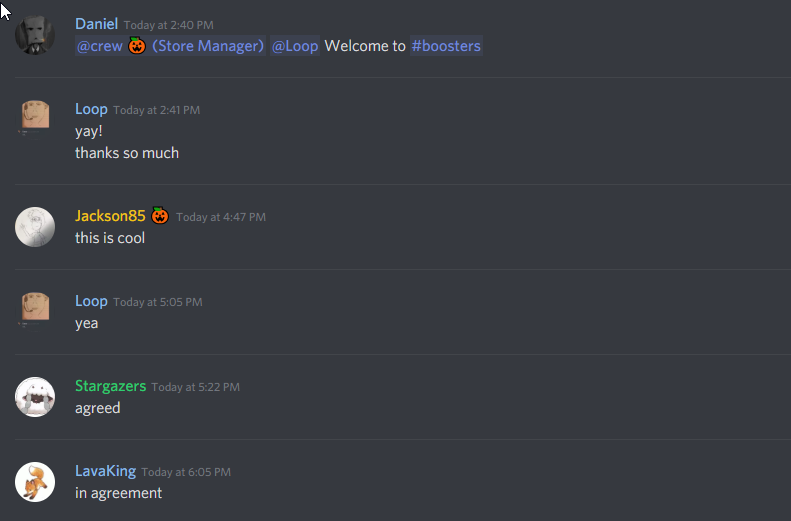791x521 pixels.
Task: Click Loop username above 'yay!'
Action: click(x=91, y=109)
